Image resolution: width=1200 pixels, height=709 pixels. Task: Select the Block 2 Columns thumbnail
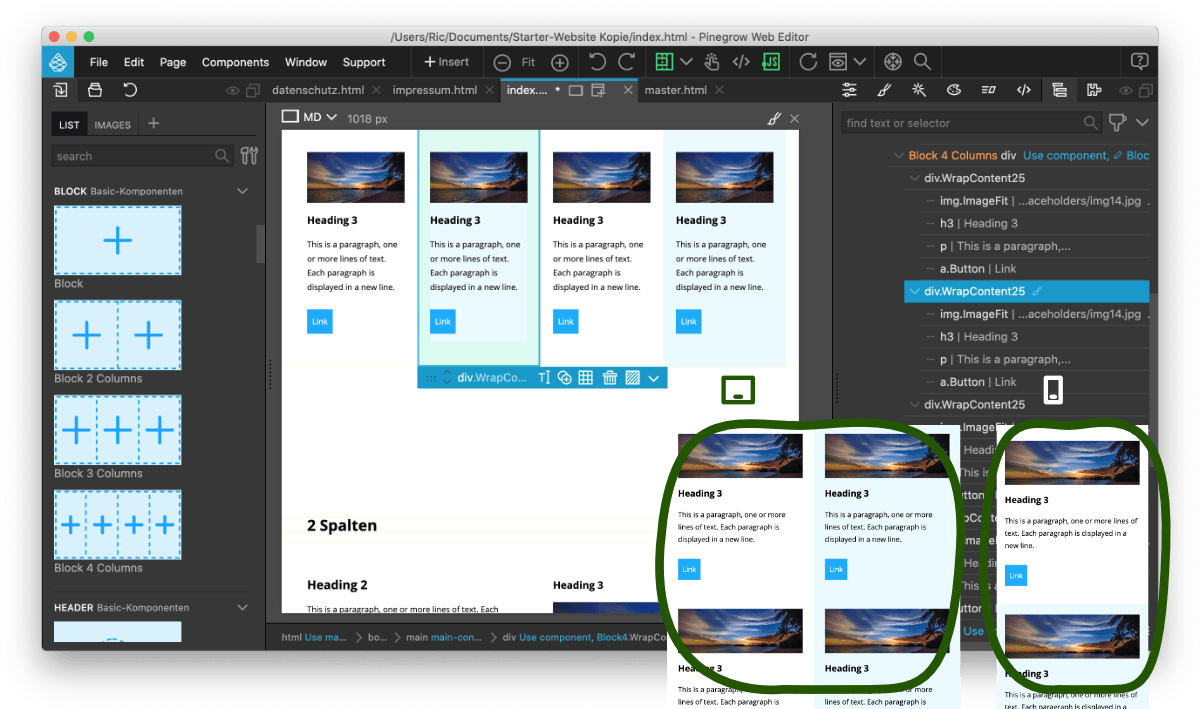(118, 335)
